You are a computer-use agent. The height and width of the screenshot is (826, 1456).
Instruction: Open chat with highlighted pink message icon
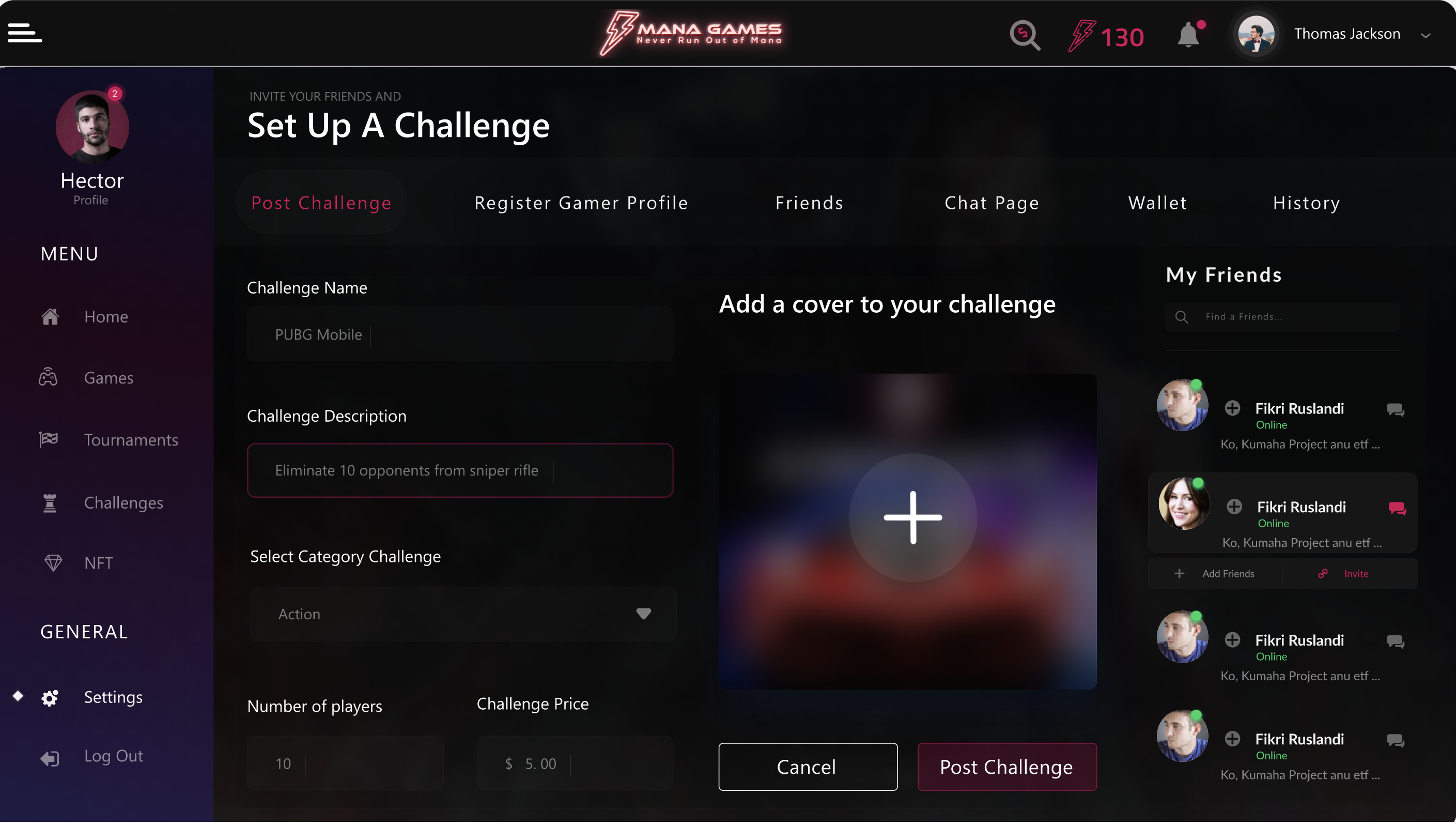(1397, 508)
